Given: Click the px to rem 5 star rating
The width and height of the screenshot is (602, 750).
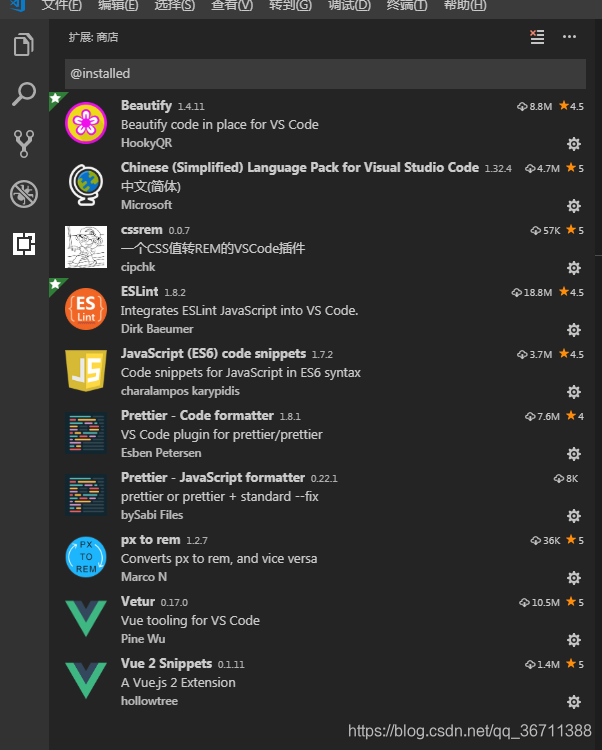Looking at the screenshot, I should coord(575,540).
